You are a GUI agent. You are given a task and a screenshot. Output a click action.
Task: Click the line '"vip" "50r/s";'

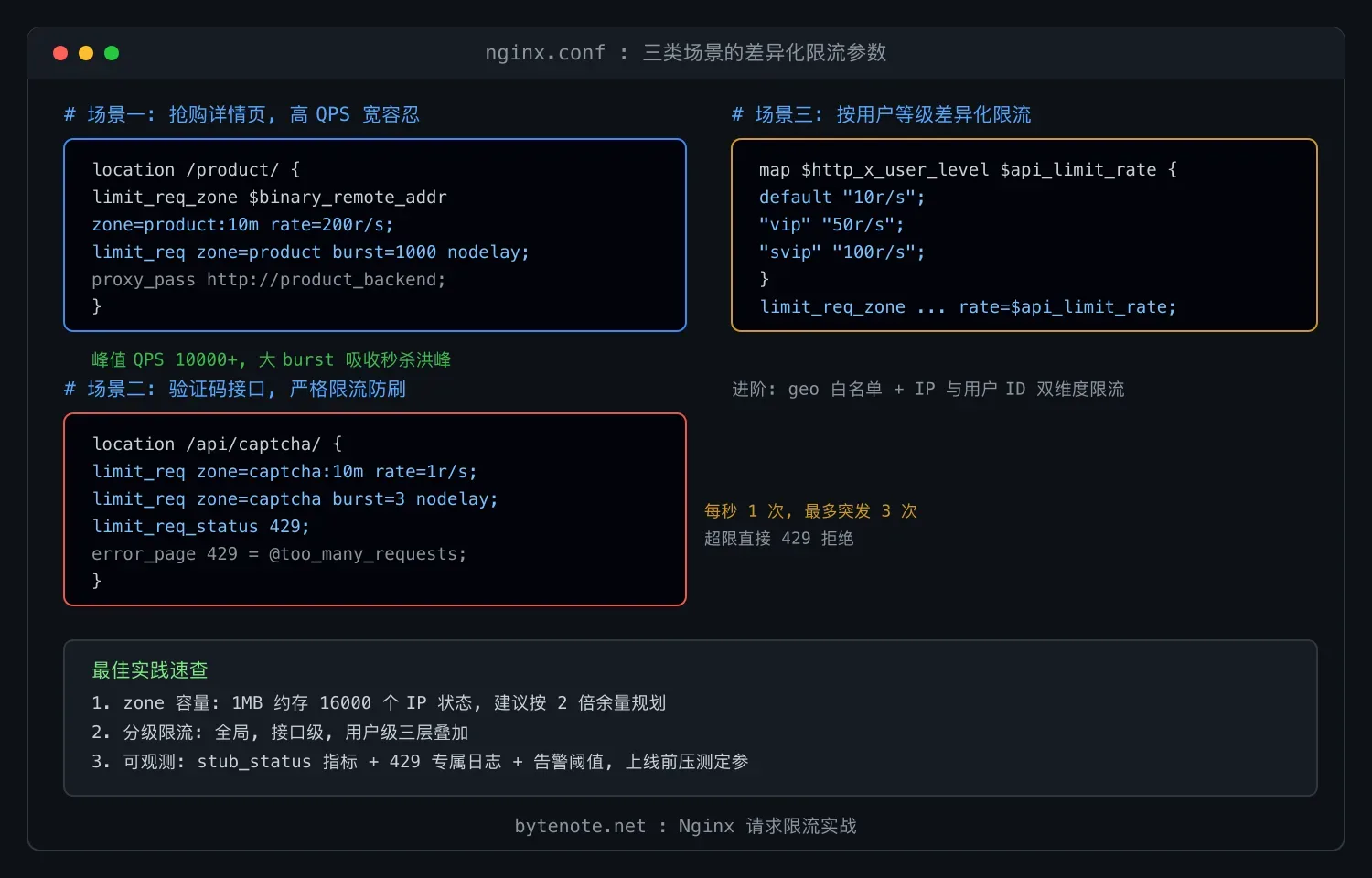tap(831, 224)
